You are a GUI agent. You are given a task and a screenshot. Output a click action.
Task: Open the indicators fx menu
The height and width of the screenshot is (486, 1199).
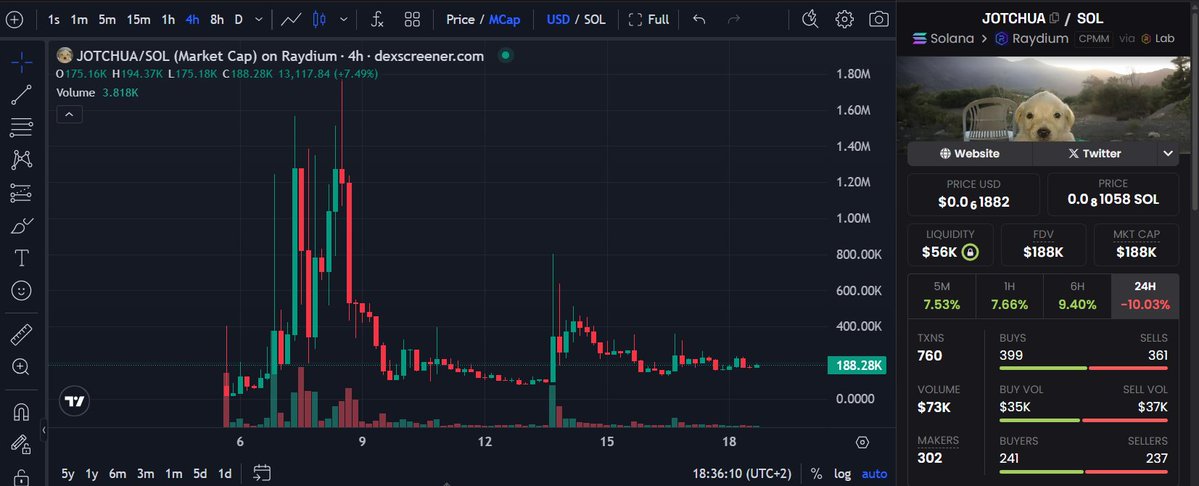click(377, 20)
